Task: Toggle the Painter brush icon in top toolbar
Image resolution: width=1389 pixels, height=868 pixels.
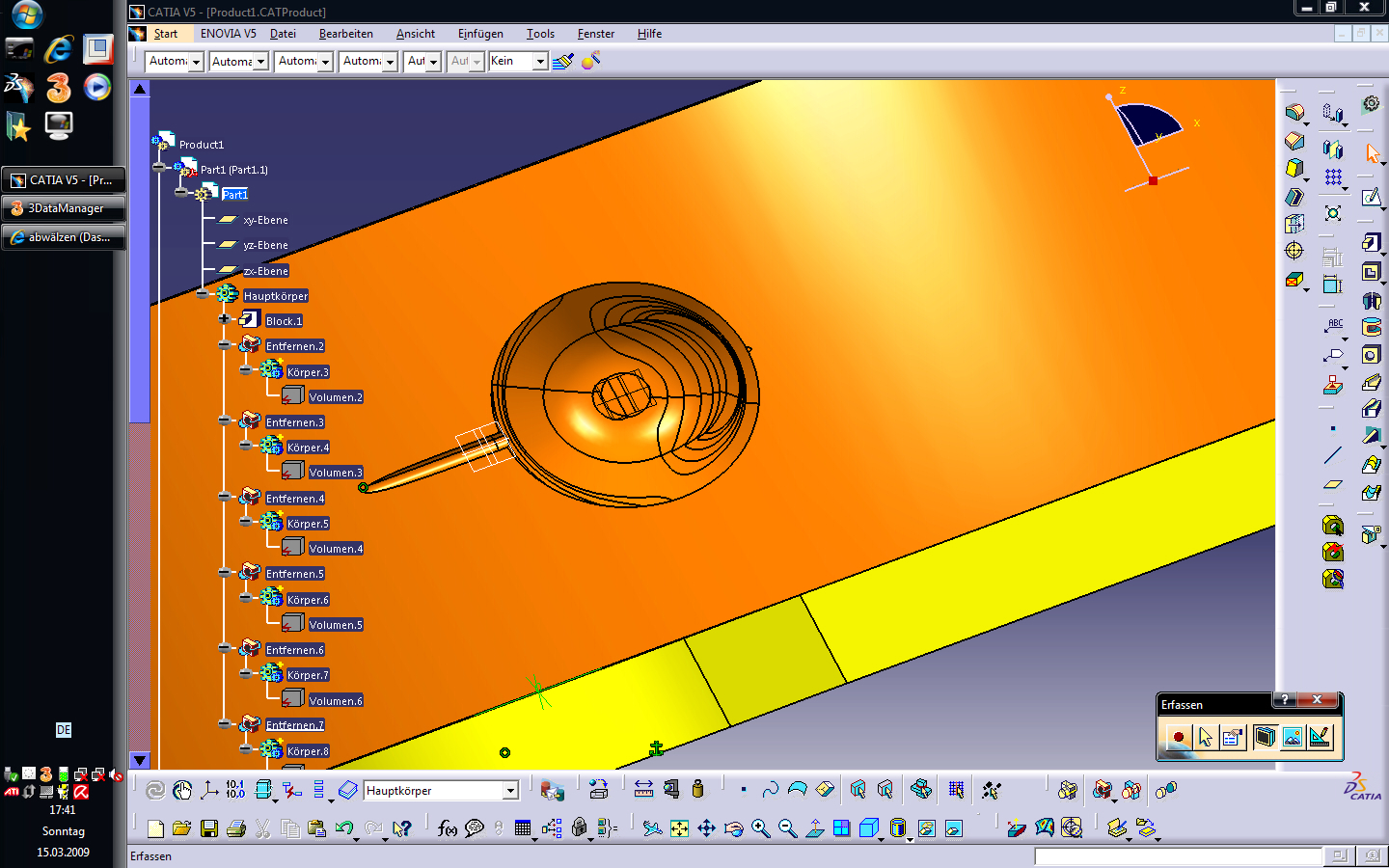Action: (x=563, y=61)
